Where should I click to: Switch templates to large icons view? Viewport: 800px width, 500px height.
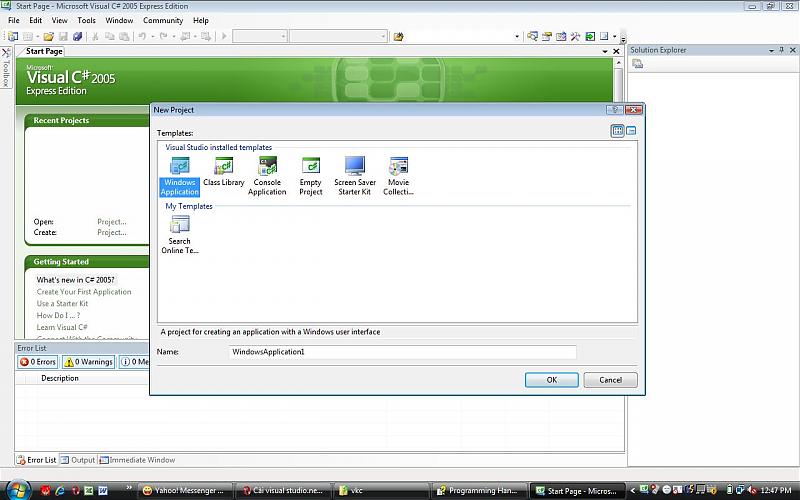click(618, 131)
